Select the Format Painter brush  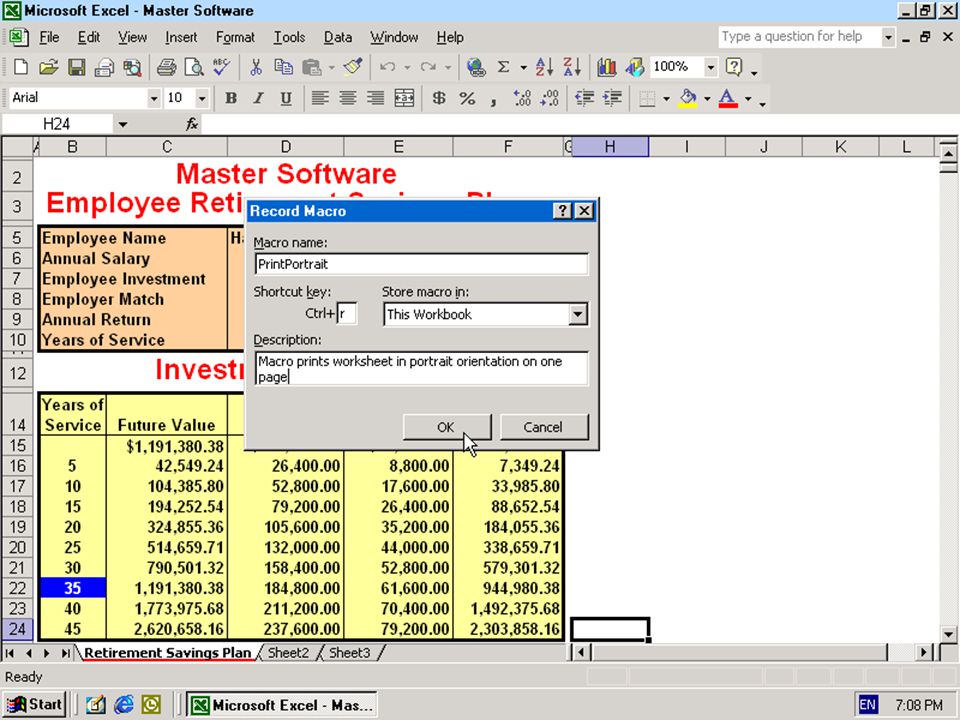pyautogui.click(x=353, y=67)
